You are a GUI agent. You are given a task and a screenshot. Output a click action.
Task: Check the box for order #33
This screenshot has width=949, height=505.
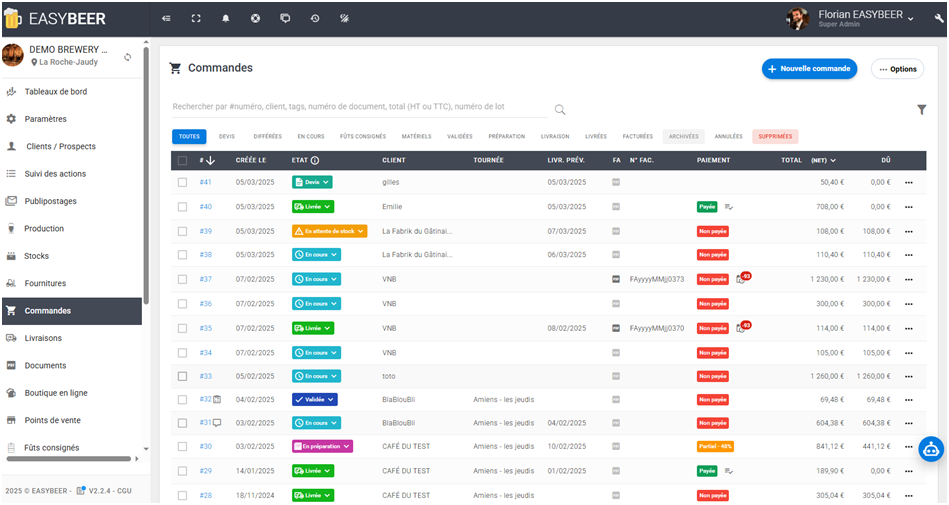coord(182,376)
